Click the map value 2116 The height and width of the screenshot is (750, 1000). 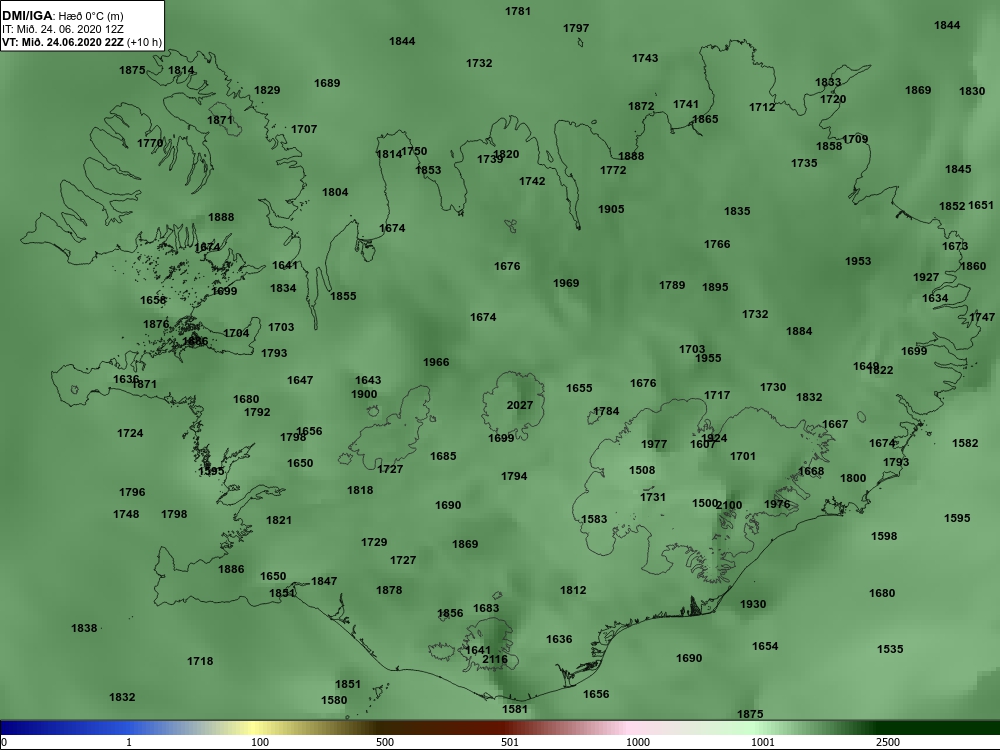pos(495,659)
